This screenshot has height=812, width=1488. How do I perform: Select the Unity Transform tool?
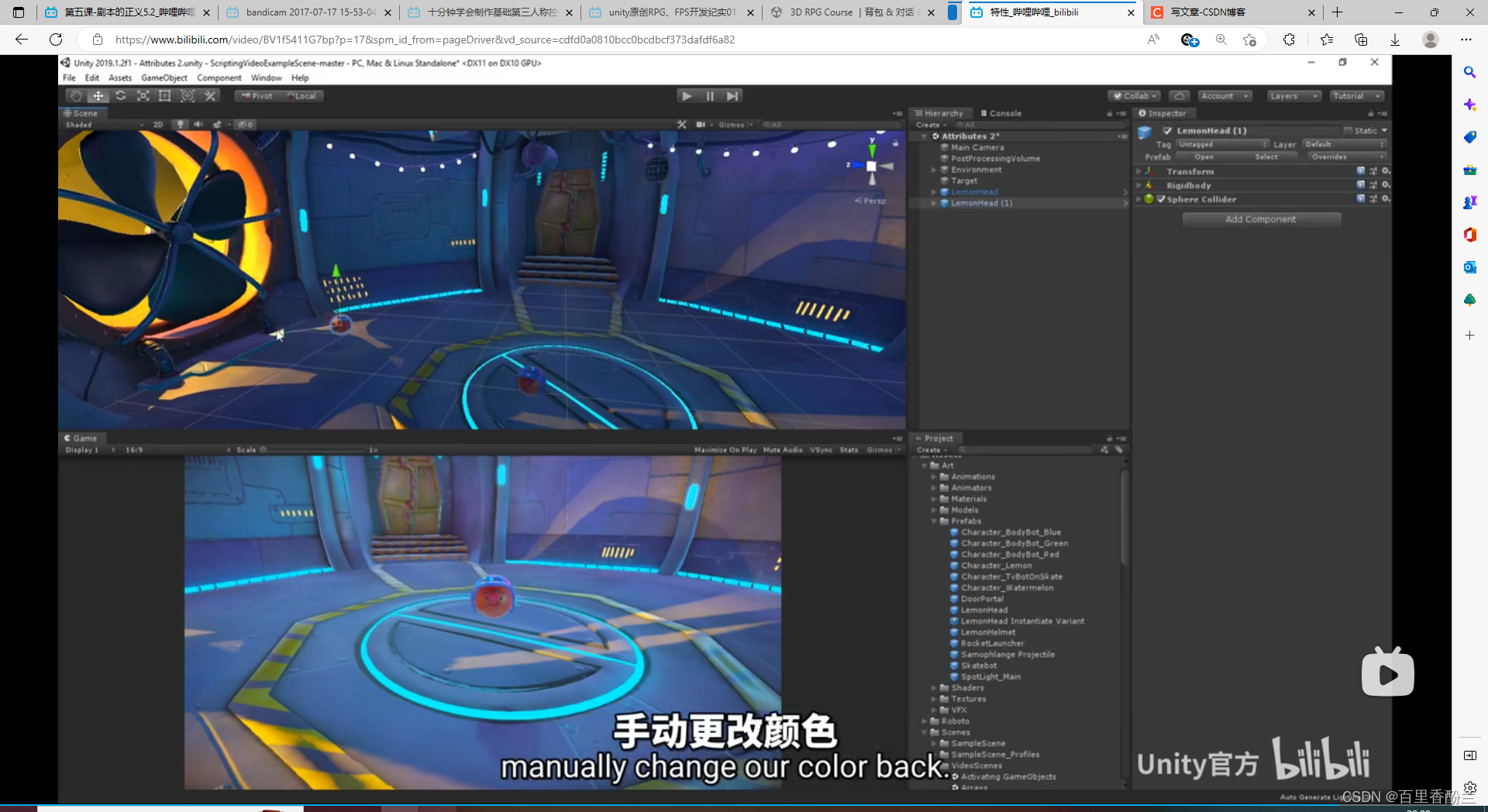point(188,96)
